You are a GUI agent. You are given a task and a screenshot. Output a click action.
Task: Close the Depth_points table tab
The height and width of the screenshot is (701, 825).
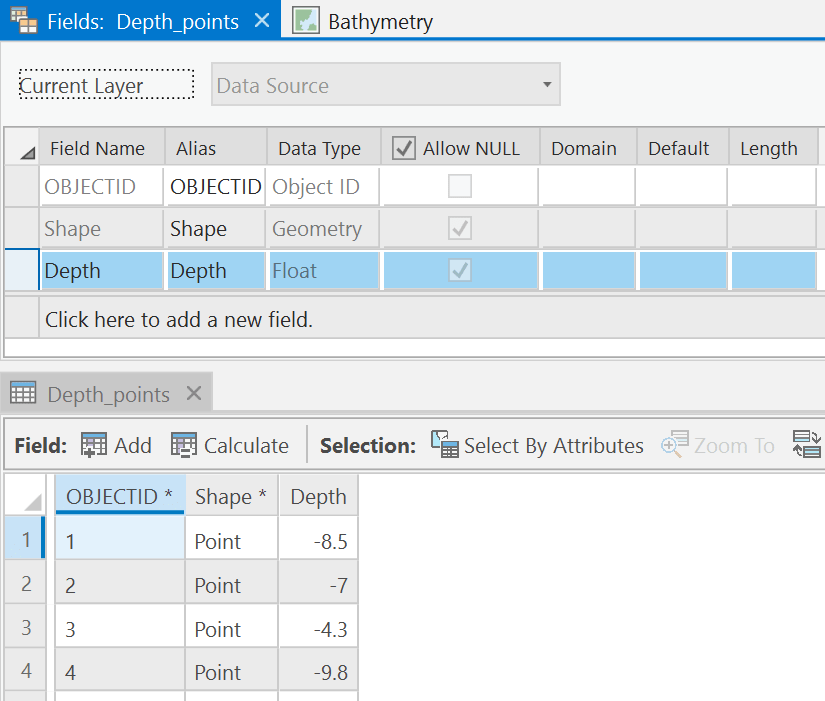(193, 392)
